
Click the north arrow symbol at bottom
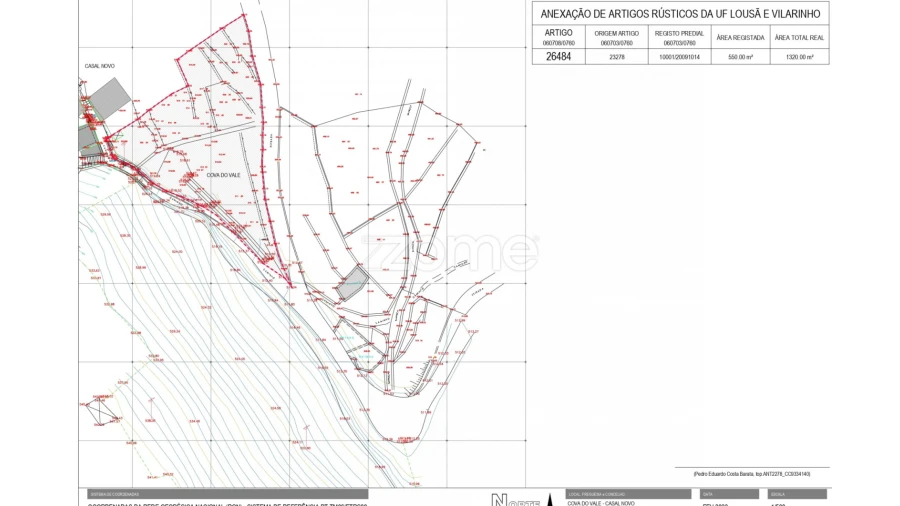tap(499, 499)
